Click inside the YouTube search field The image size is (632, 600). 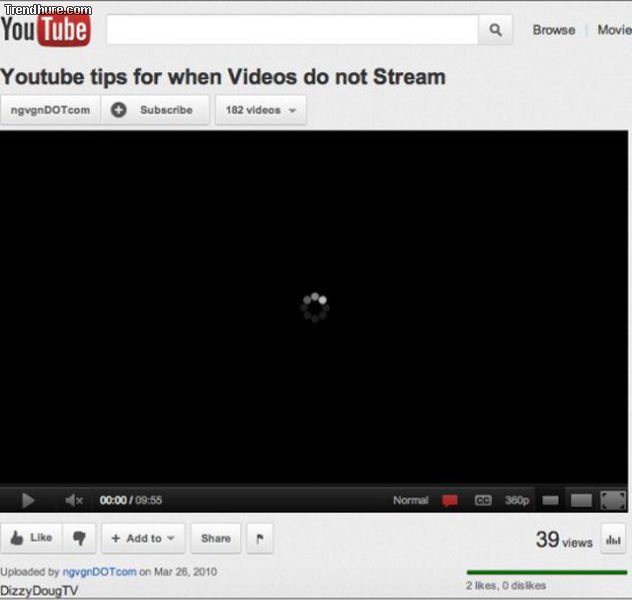(291, 30)
